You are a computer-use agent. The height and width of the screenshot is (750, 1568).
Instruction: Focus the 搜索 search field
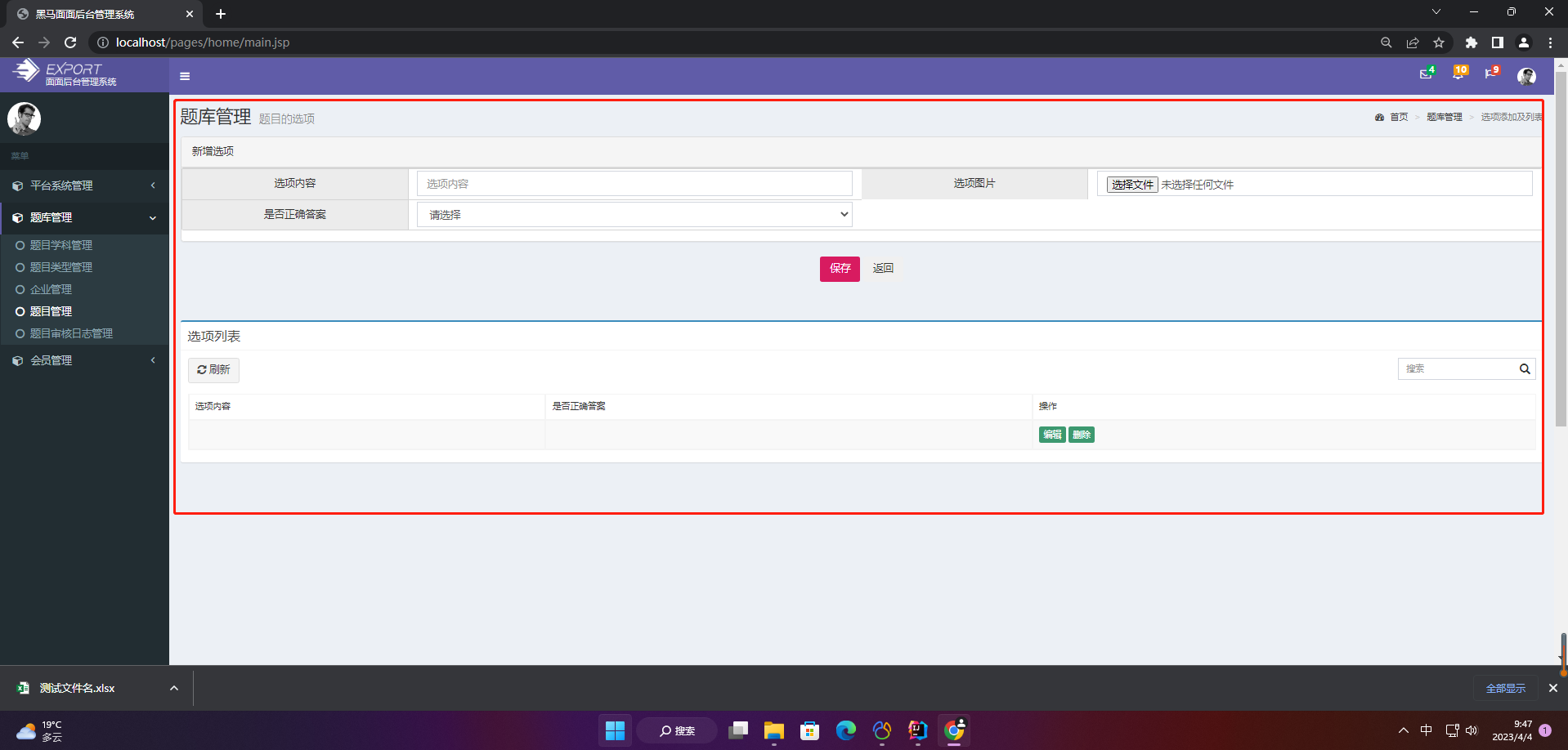click(x=1457, y=369)
